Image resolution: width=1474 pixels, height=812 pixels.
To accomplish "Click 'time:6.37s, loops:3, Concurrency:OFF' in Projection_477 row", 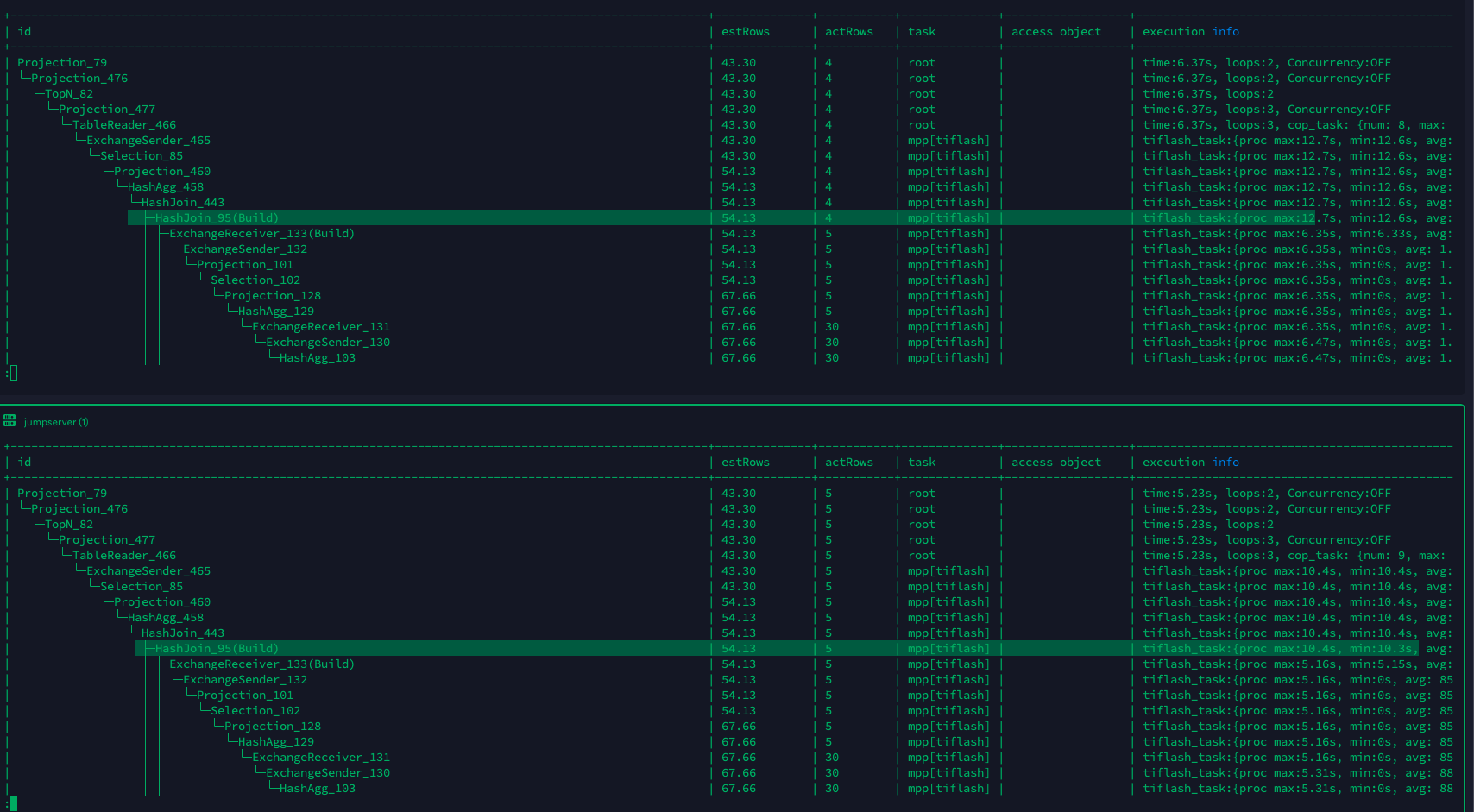I will (x=1267, y=110).
